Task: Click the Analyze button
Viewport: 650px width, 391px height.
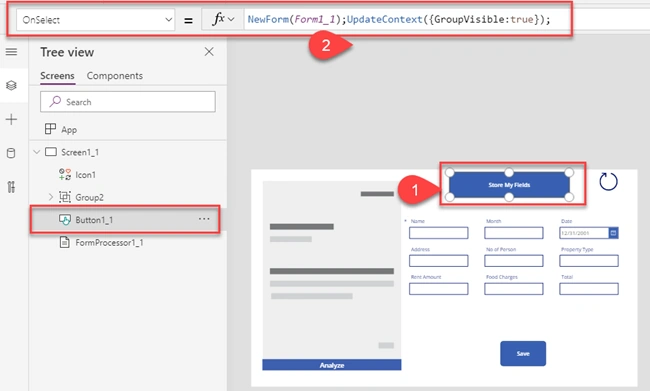Action: point(332,365)
